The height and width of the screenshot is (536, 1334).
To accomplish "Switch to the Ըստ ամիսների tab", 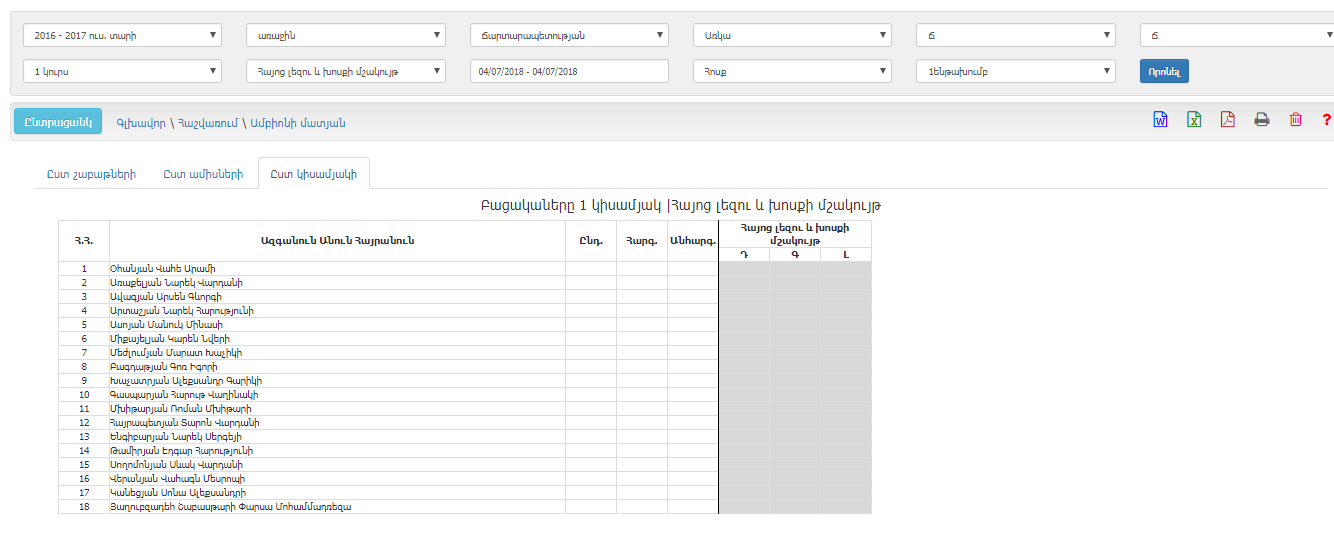I will coord(203,174).
